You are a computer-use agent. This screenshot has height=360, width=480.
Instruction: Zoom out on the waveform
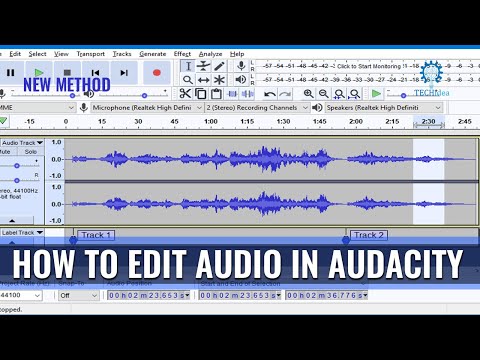(324, 94)
